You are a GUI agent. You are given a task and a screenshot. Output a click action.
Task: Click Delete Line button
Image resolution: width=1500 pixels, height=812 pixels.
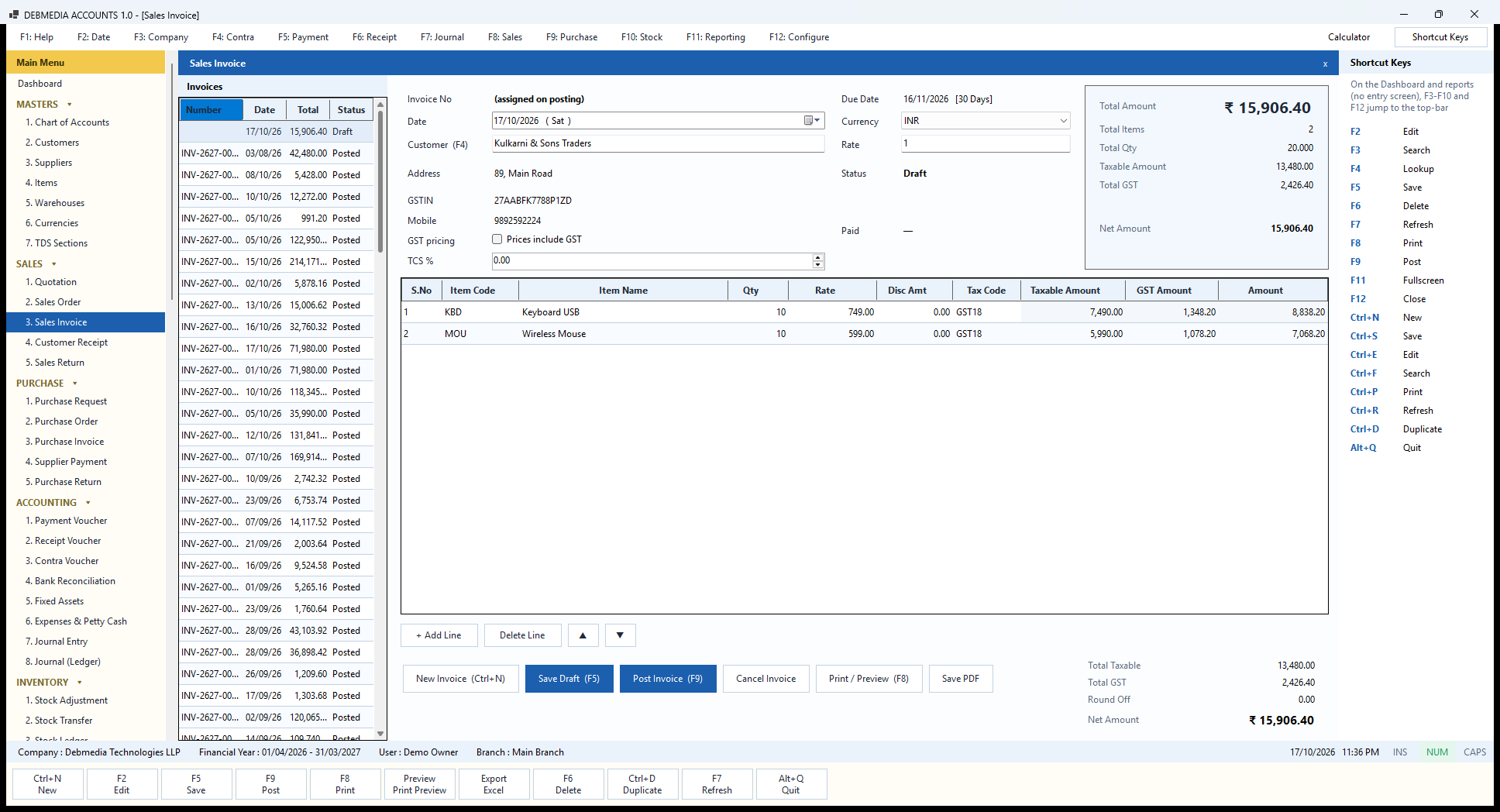click(522, 635)
